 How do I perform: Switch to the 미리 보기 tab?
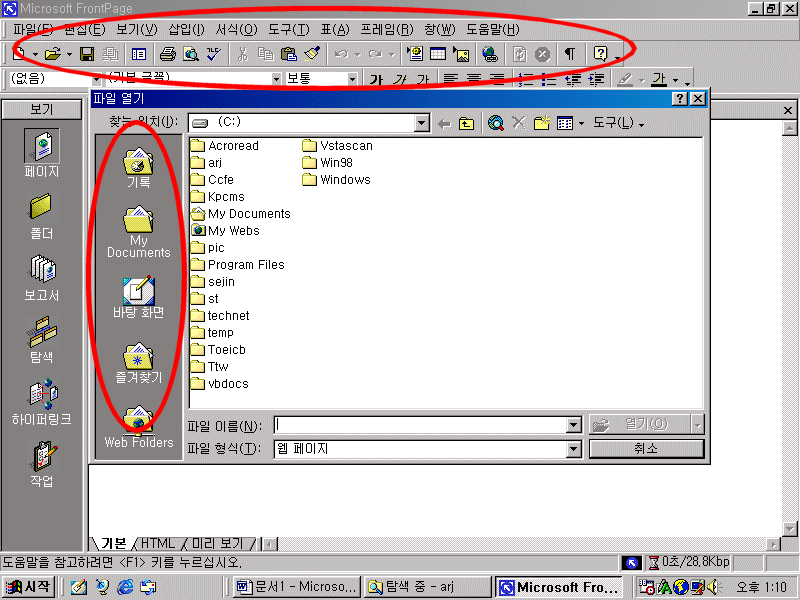coord(218,544)
